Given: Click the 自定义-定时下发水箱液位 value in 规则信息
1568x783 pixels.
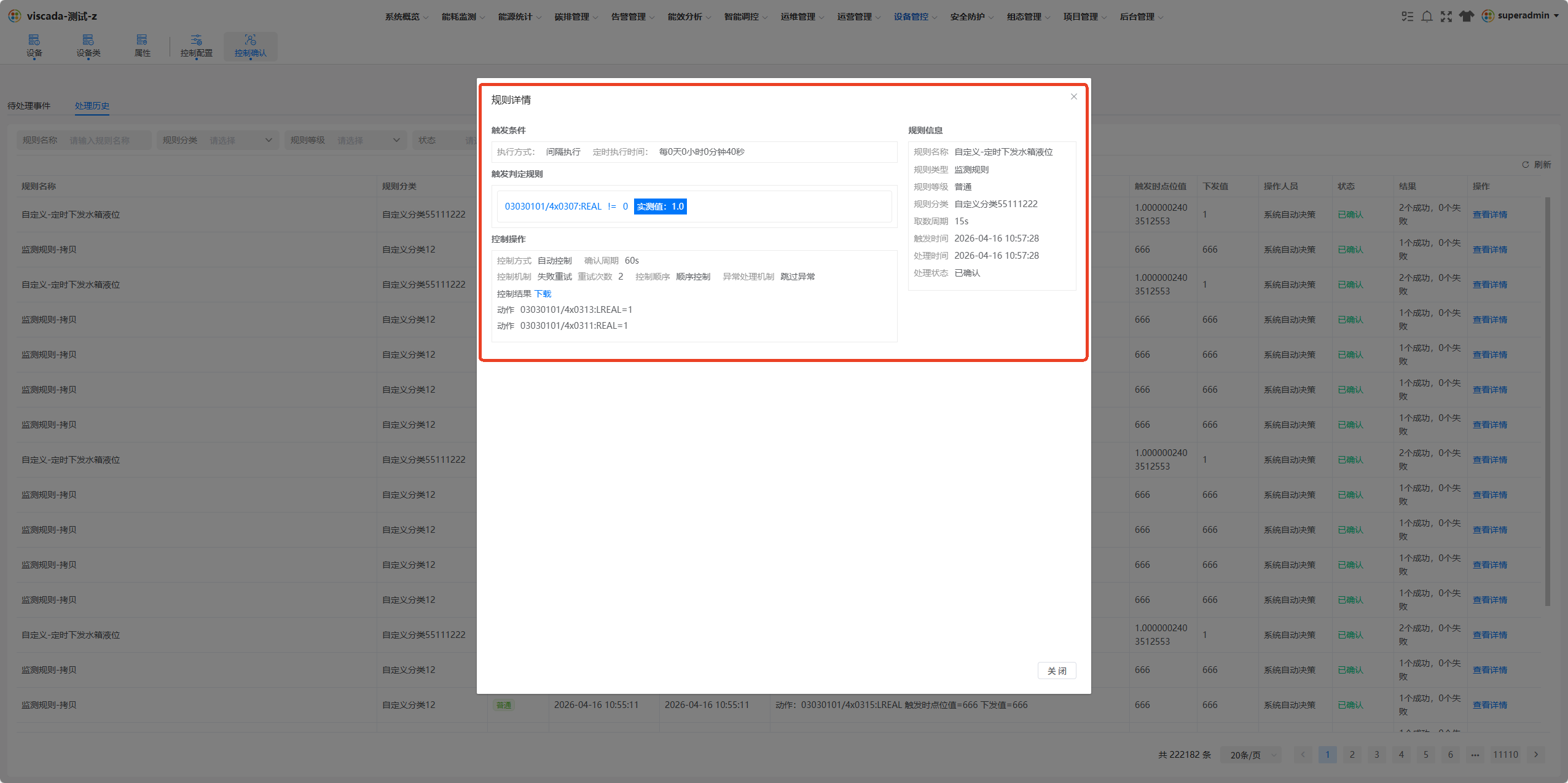Looking at the screenshot, I should tap(1003, 152).
